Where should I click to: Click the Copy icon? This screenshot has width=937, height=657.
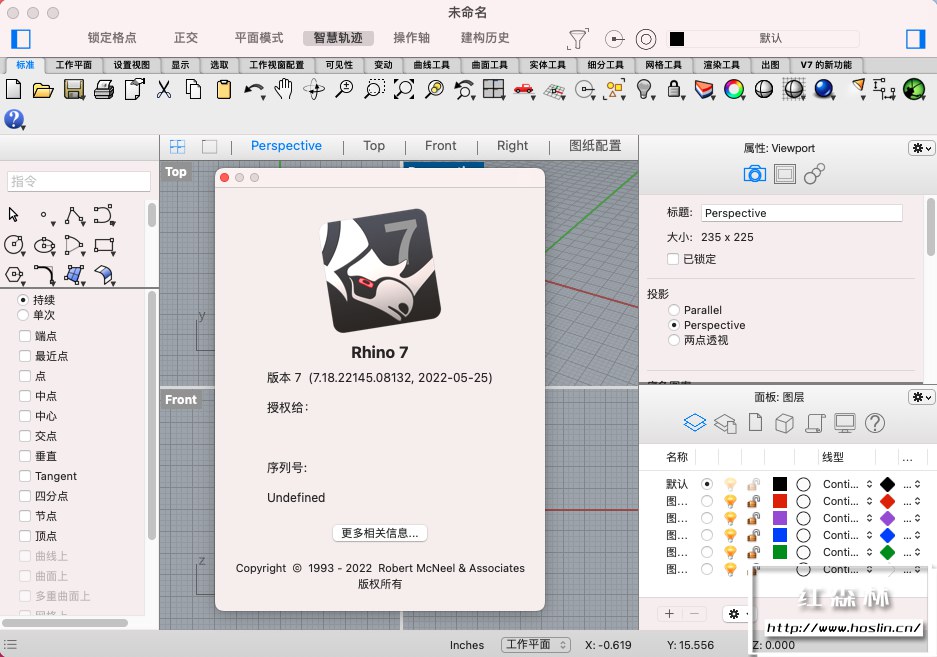point(193,90)
